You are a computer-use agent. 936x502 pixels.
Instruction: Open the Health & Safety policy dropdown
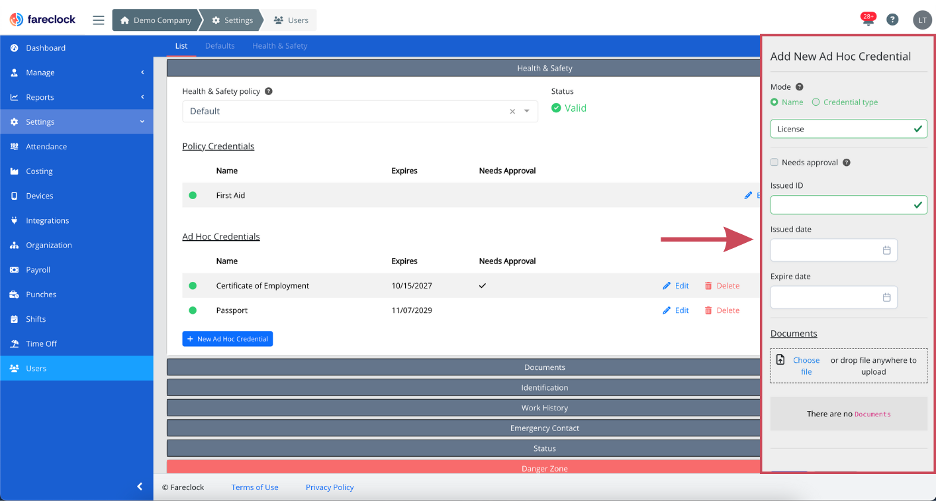click(x=526, y=111)
